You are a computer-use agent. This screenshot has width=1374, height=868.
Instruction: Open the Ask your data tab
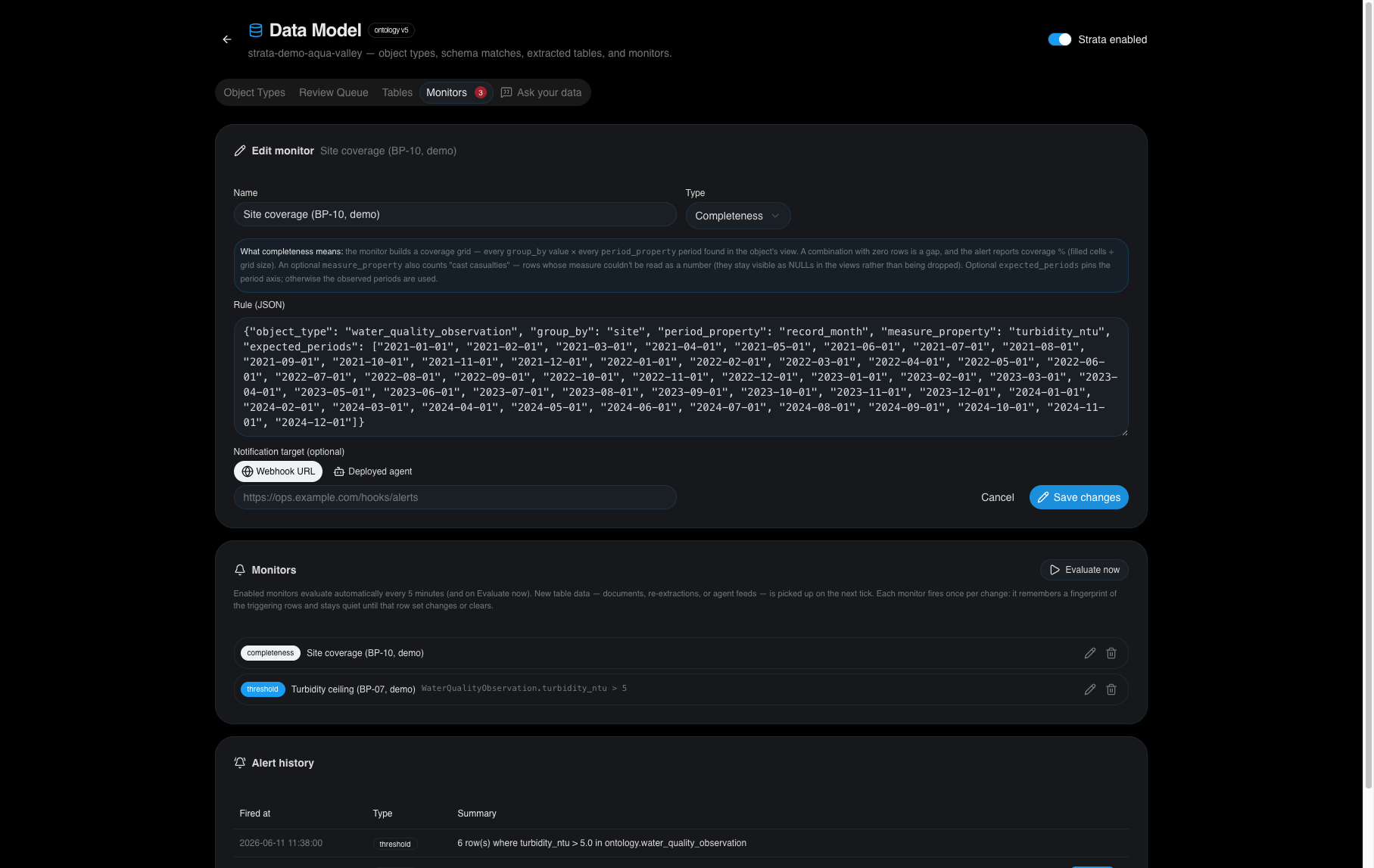coord(541,92)
